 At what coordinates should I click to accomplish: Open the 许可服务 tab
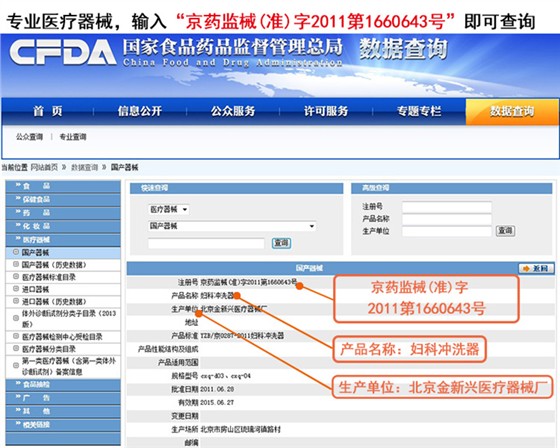tap(326, 111)
